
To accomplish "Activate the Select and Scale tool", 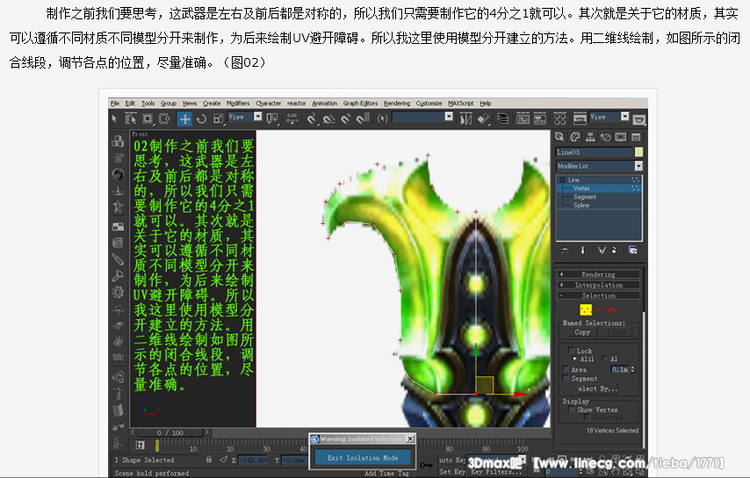I will [218, 118].
